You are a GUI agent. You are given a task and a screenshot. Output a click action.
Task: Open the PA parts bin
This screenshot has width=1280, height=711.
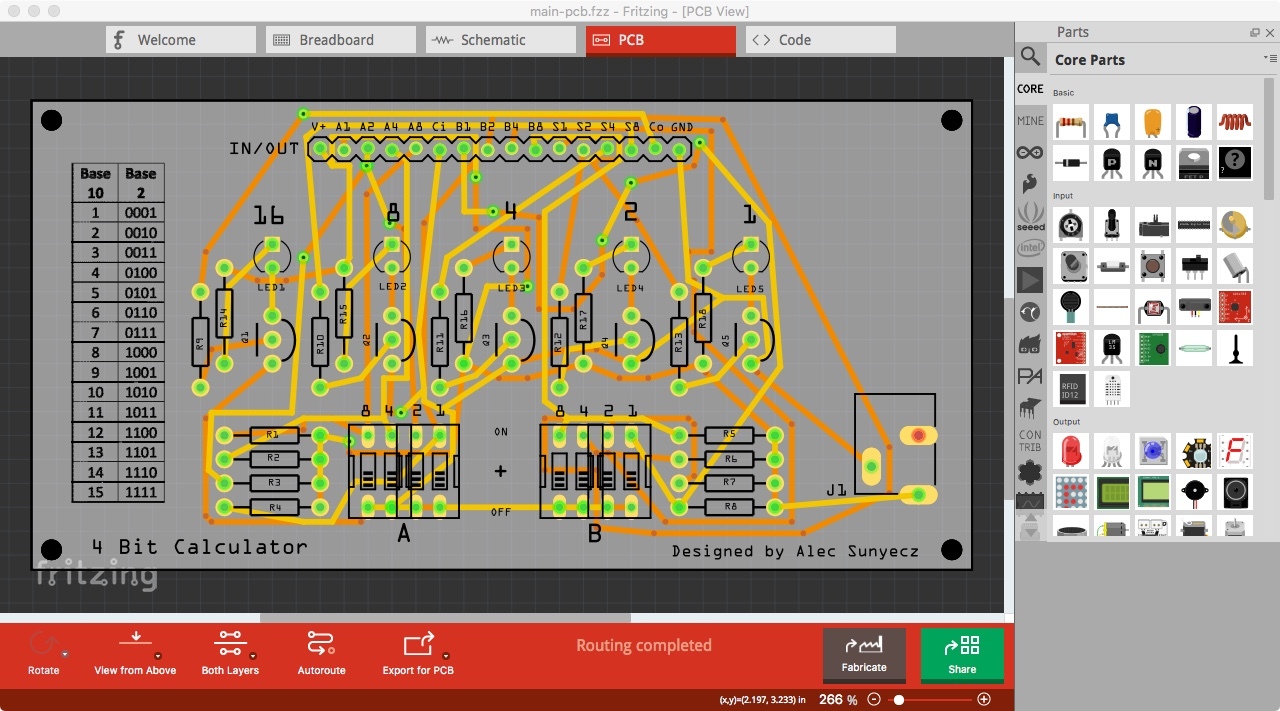click(1030, 376)
